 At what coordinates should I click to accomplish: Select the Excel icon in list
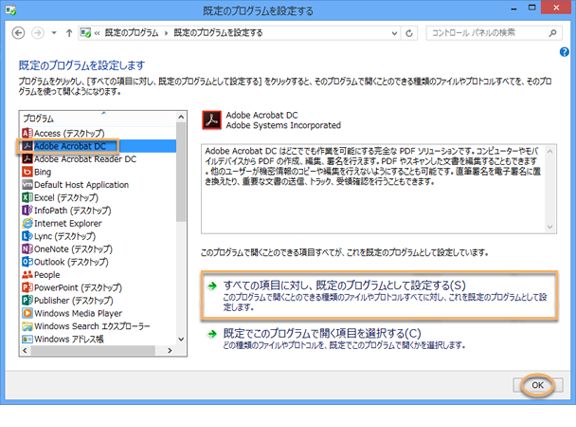coord(27,197)
